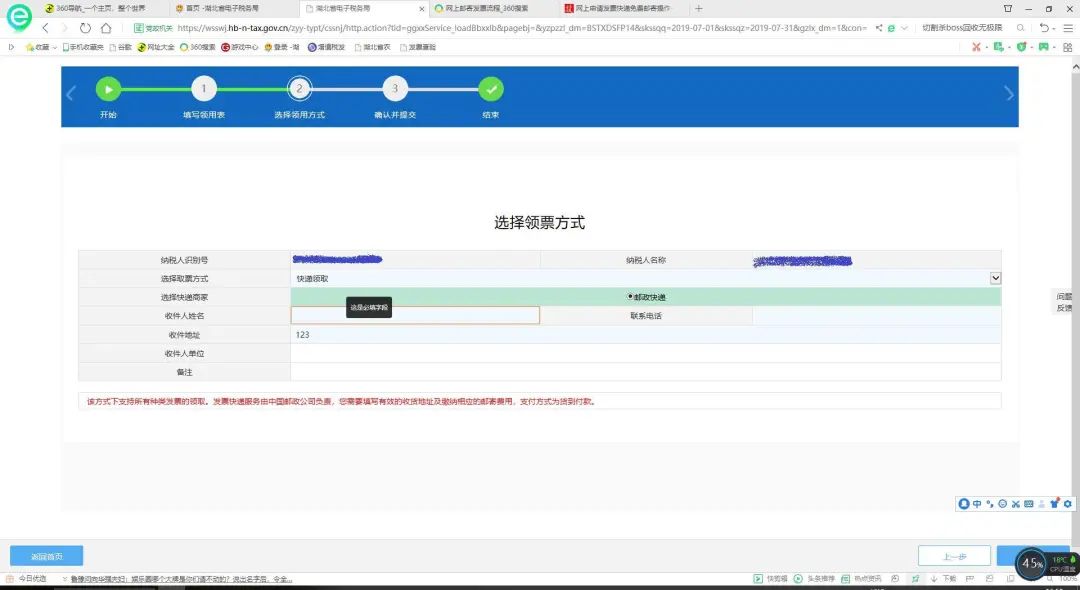Click the 返回首页 button

pos(47,556)
